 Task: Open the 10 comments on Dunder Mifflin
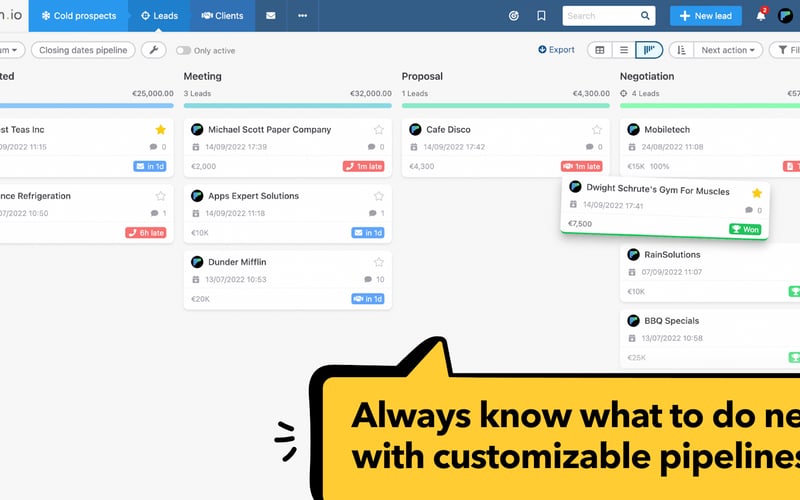pyautogui.click(x=374, y=280)
